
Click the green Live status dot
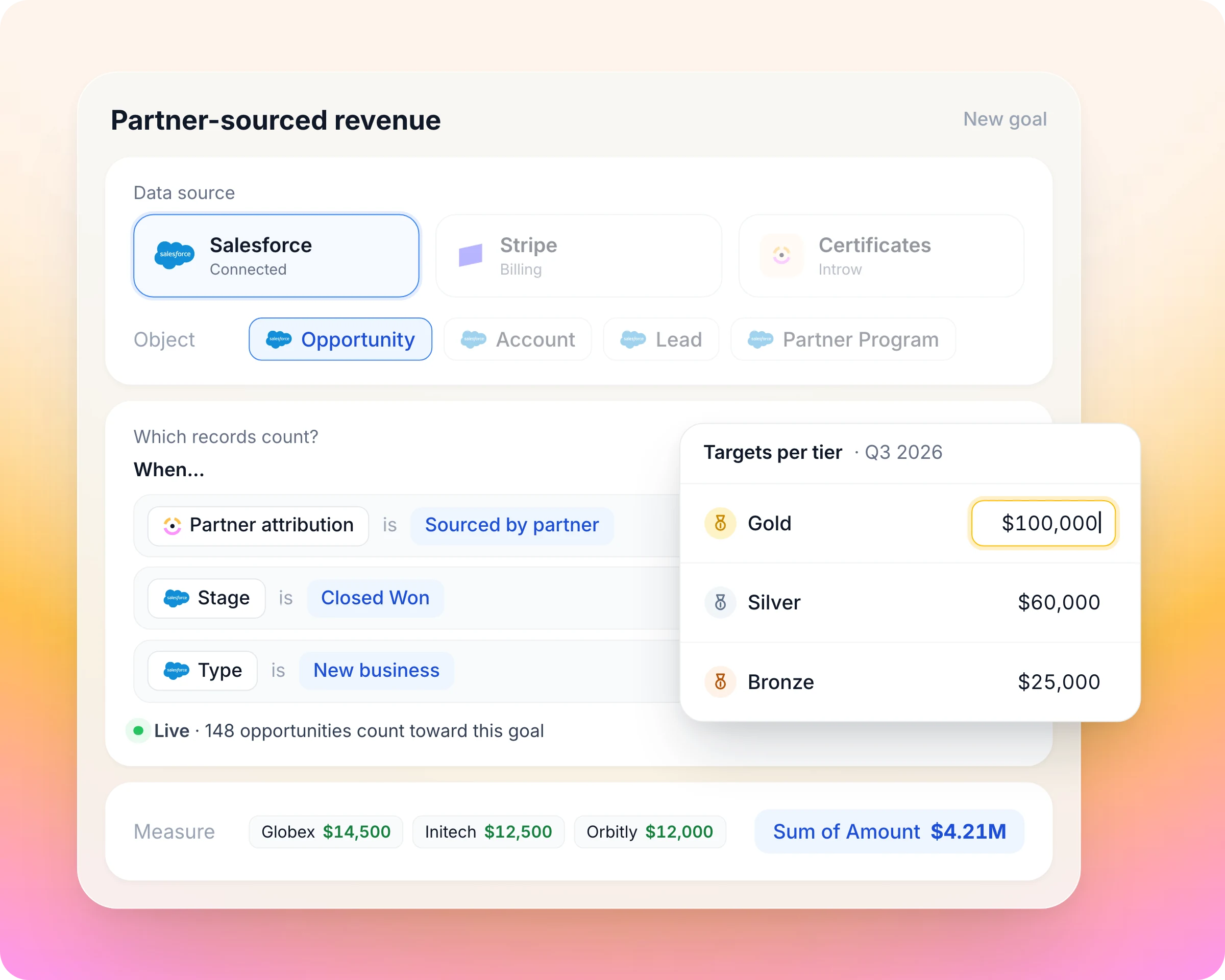coord(138,730)
